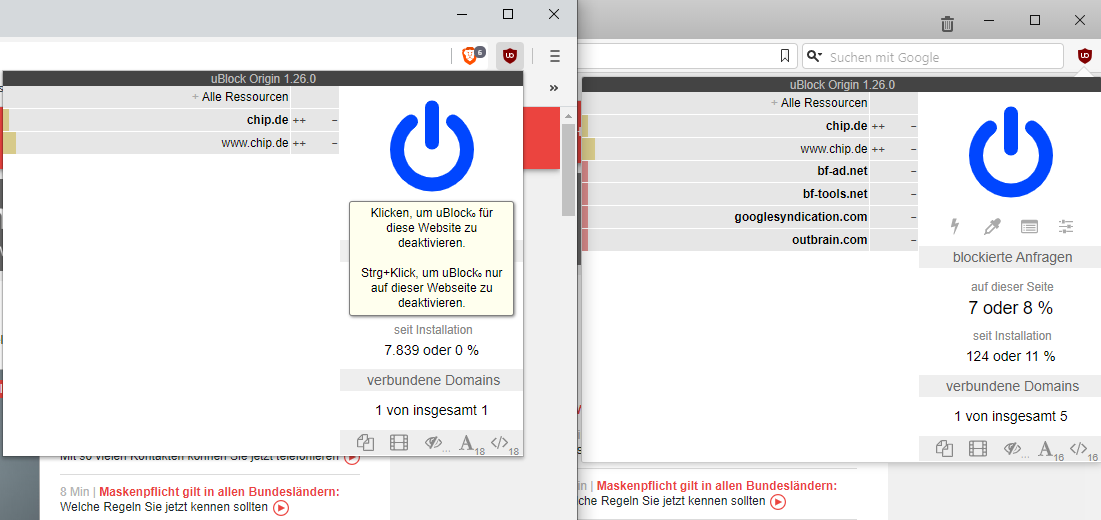Open Brave Shields lion icon
1101x520 pixels.
click(469, 55)
